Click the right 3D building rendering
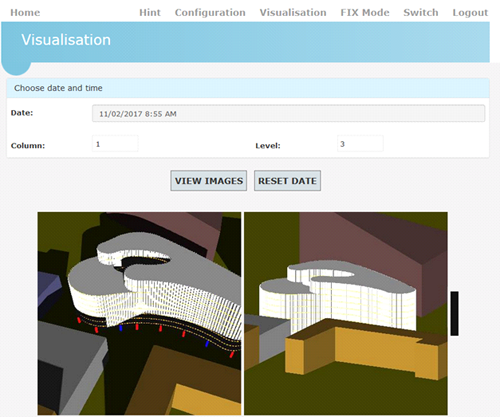The width and height of the screenshot is (500, 417). point(346,313)
